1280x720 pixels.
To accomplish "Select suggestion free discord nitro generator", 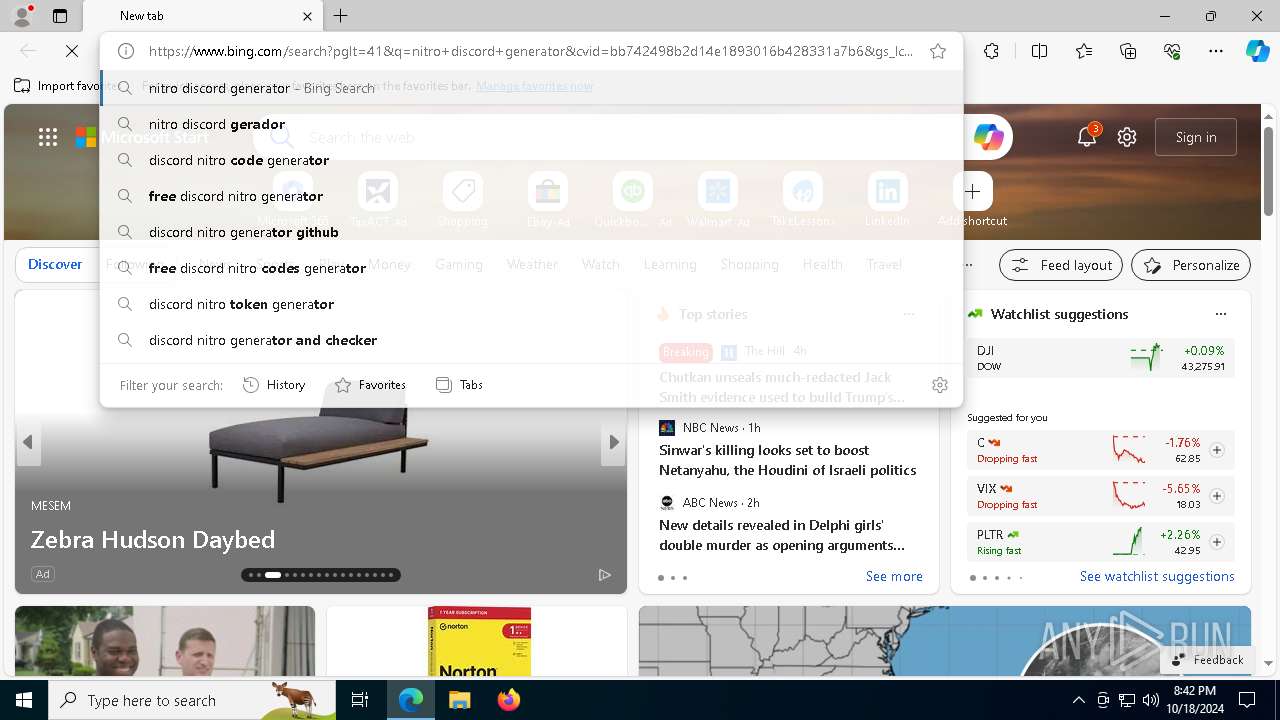I will [531, 196].
